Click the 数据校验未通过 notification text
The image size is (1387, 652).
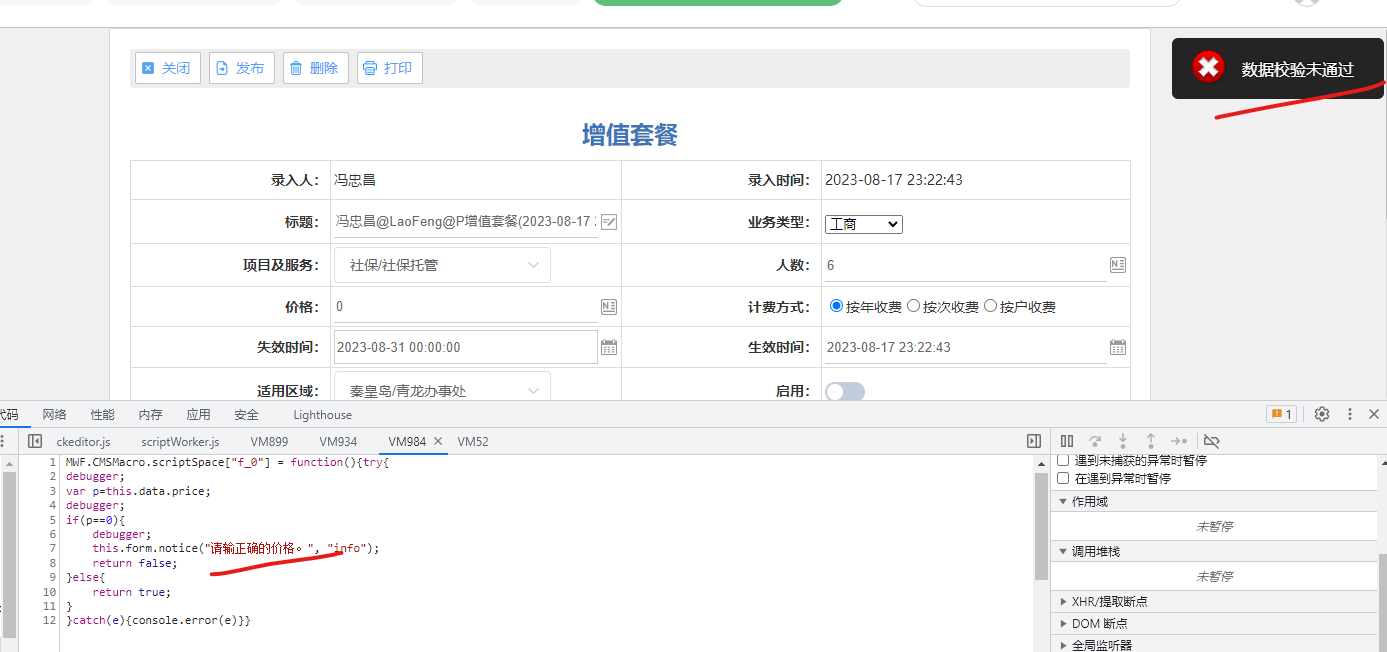[x=1297, y=69]
